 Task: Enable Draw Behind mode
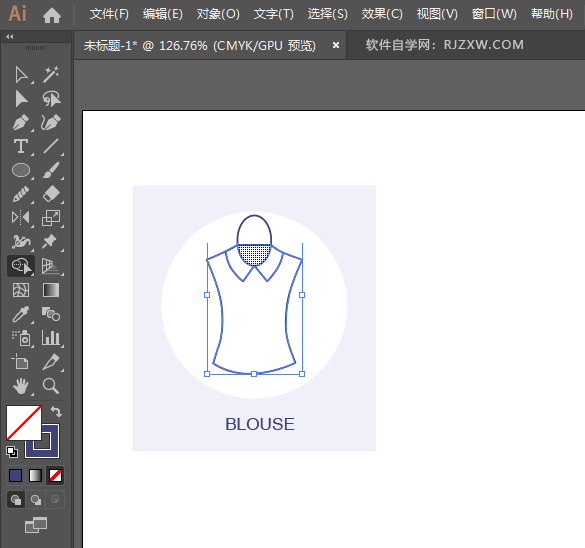tap(36, 500)
